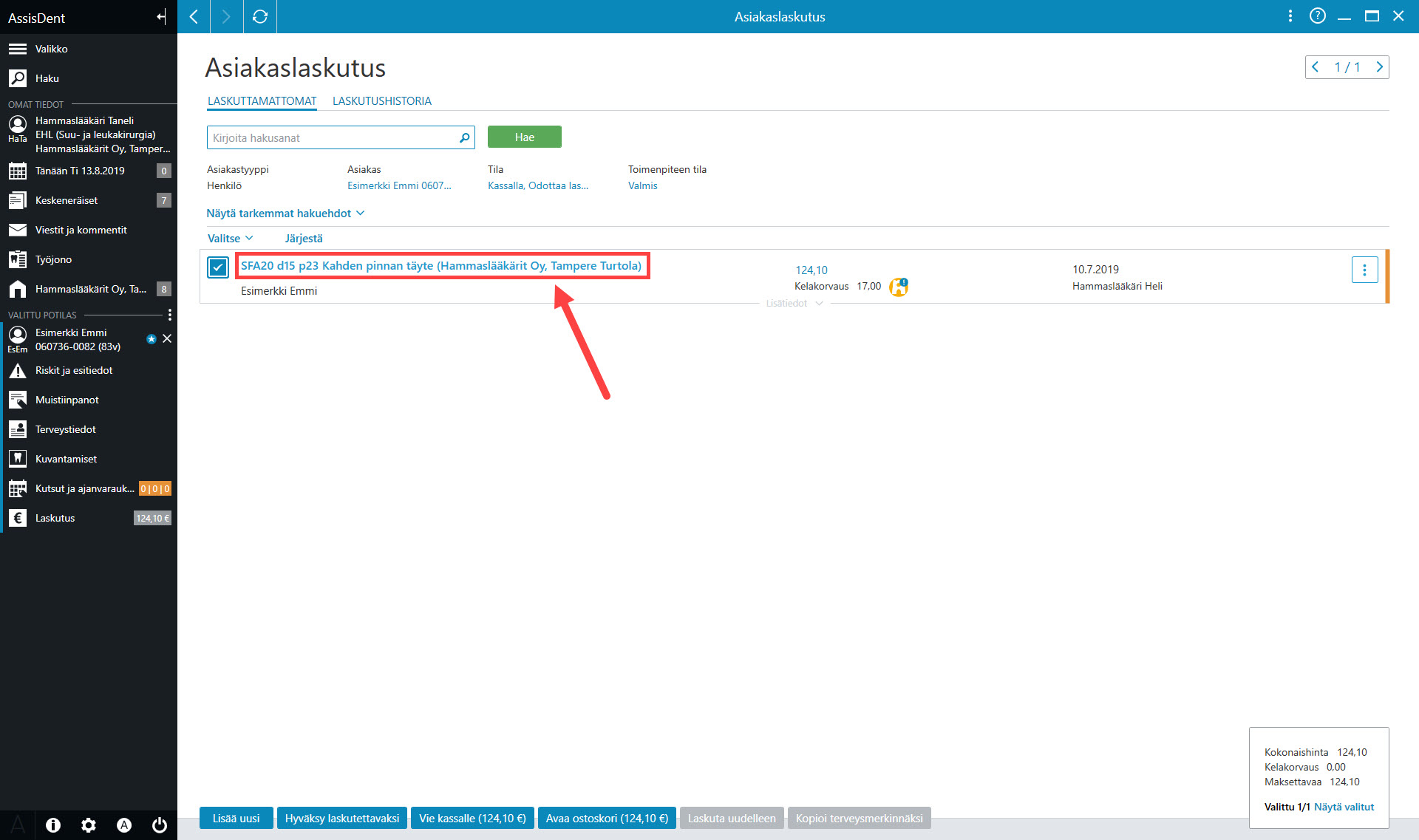Open settings gear in bottom bar

pyautogui.click(x=89, y=825)
